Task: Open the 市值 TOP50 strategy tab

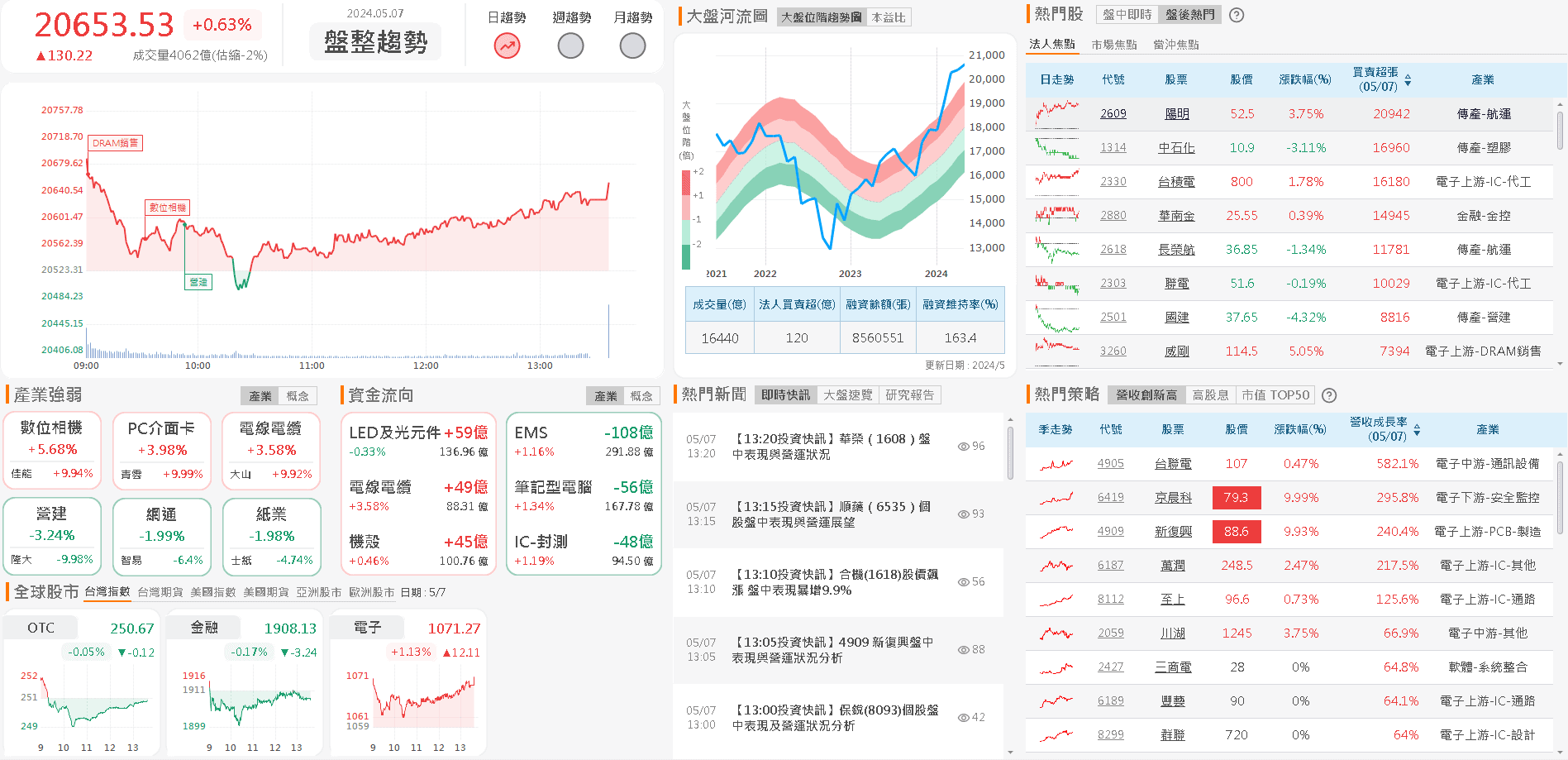Action: click(x=1275, y=395)
